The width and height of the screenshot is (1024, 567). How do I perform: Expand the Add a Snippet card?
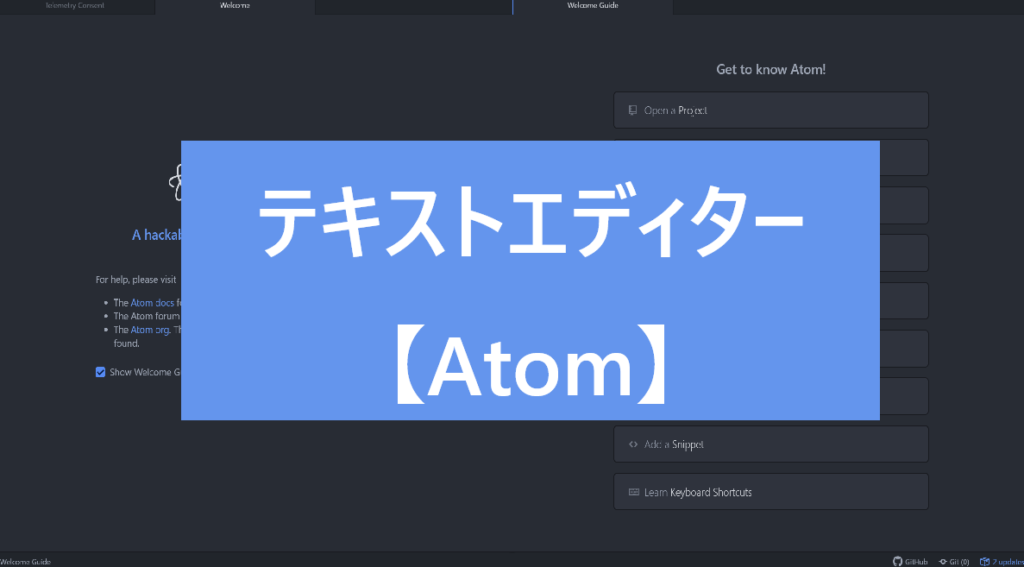click(x=771, y=444)
